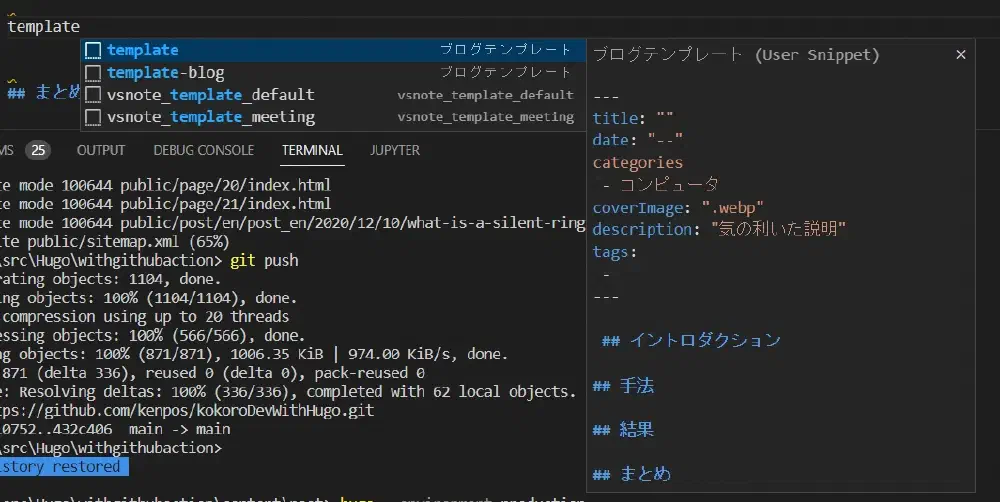This screenshot has width=1000, height=502.
Task: Choose the vsnote_template_default suggestion
Action: click(x=333, y=94)
